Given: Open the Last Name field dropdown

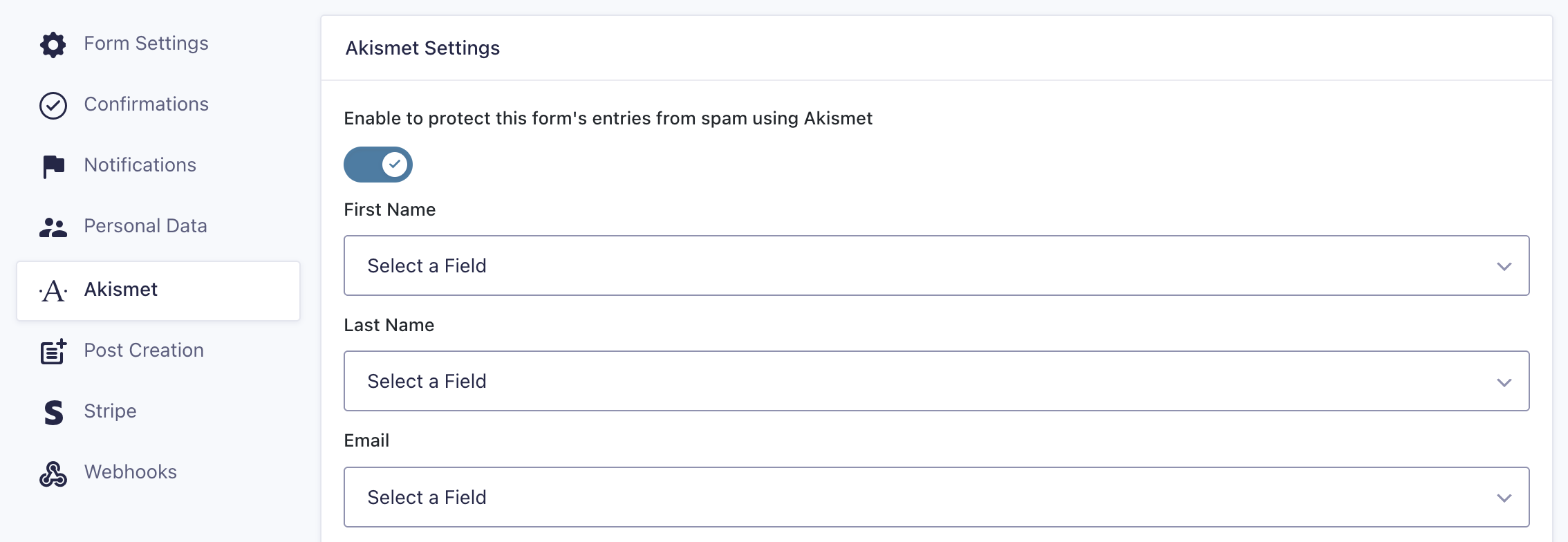Looking at the screenshot, I should [936, 381].
